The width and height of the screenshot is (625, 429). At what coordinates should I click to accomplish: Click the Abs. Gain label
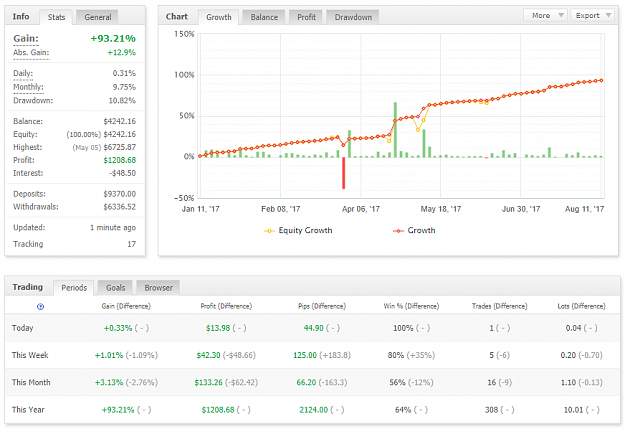pyautogui.click(x=31, y=53)
